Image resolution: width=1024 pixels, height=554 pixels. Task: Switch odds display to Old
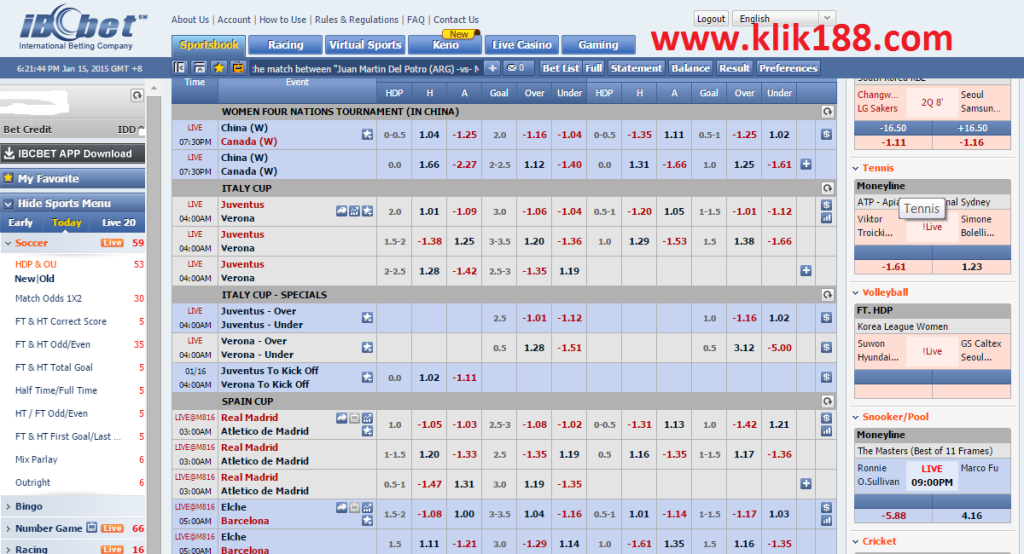coord(47,279)
